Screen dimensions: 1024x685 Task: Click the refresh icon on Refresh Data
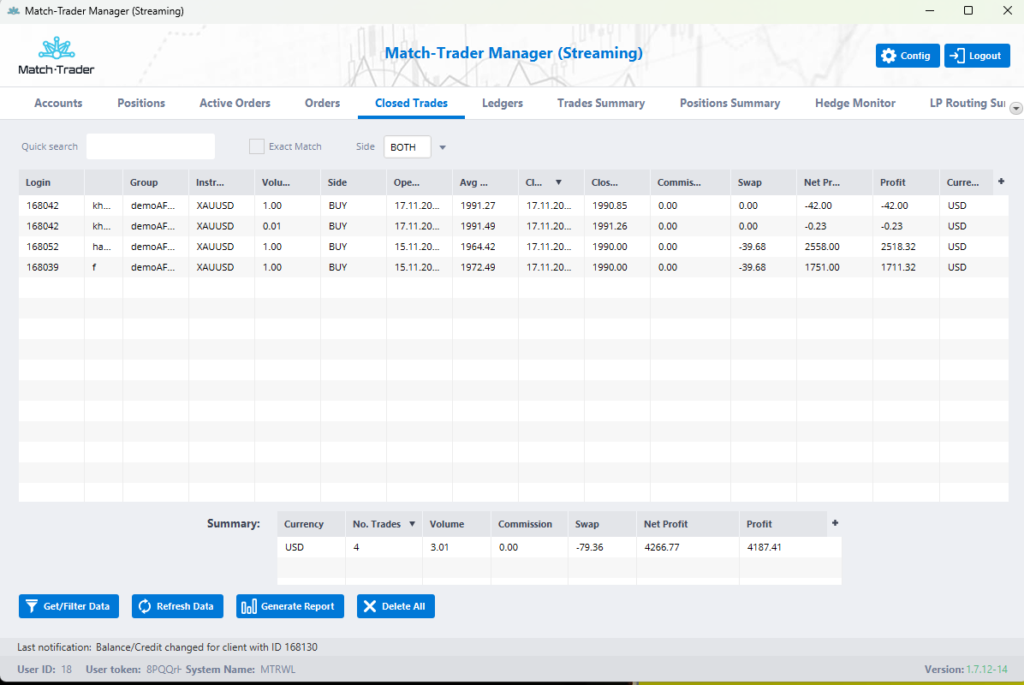click(144, 606)
